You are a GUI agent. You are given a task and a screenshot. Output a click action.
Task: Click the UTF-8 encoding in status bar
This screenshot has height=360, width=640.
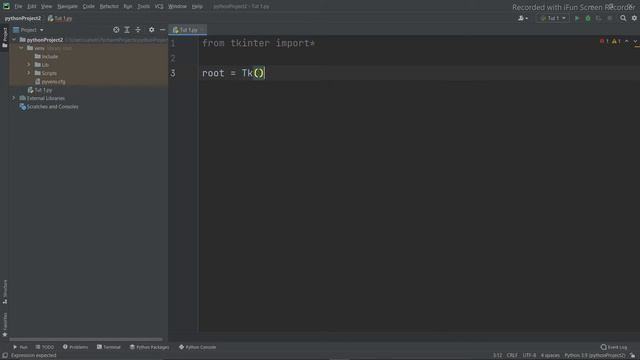tap(529, 356)
